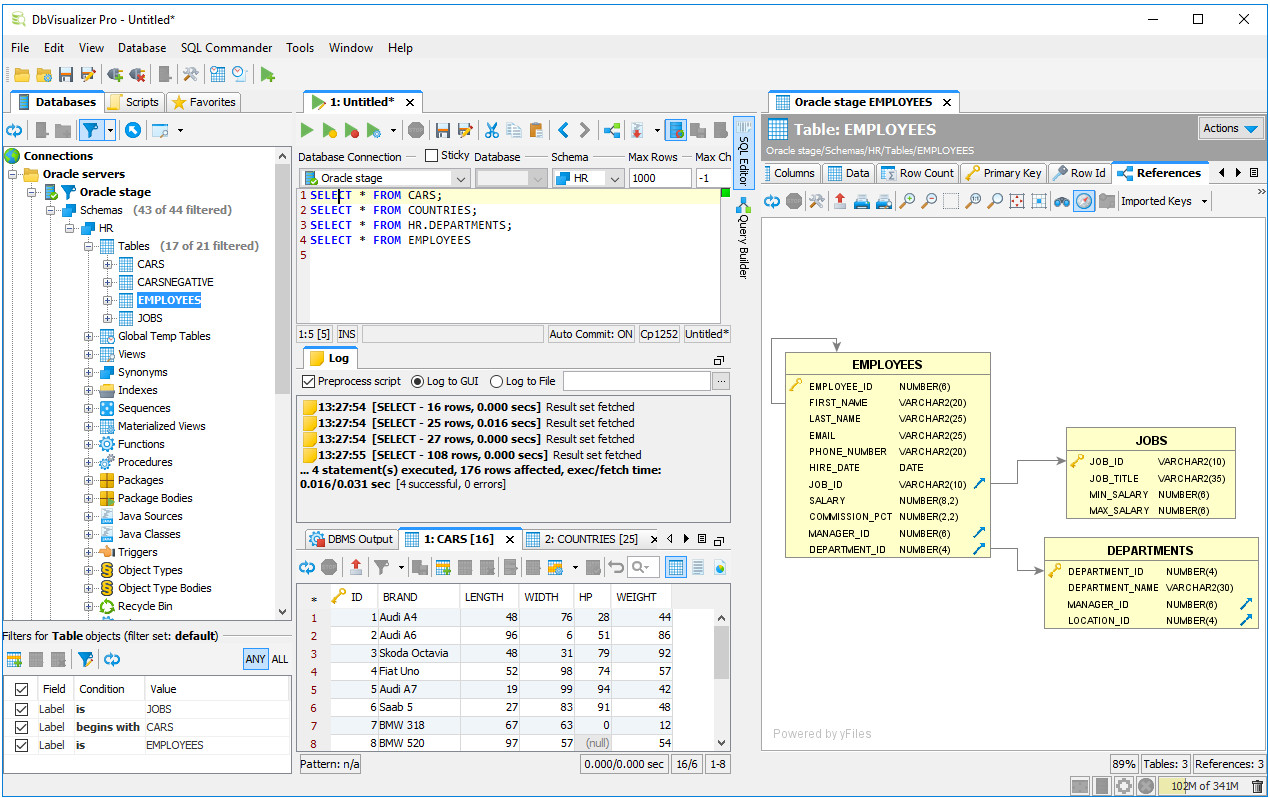1270x798 pixels.
Task: Click the DEPARTMENTS table box title in diagram
Action: pyautogui.click(x=1150, y=551)
